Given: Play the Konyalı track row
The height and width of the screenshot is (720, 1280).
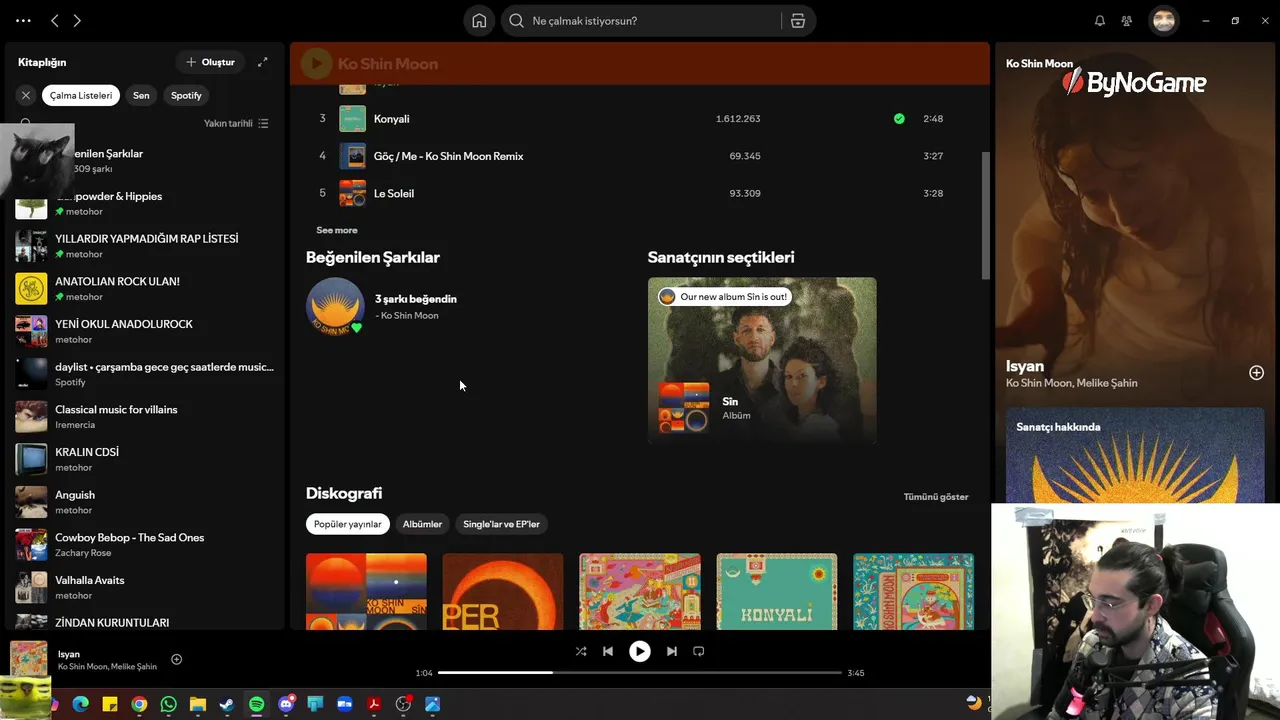Looking at the screenshot, I should click(x=640, y=118).
